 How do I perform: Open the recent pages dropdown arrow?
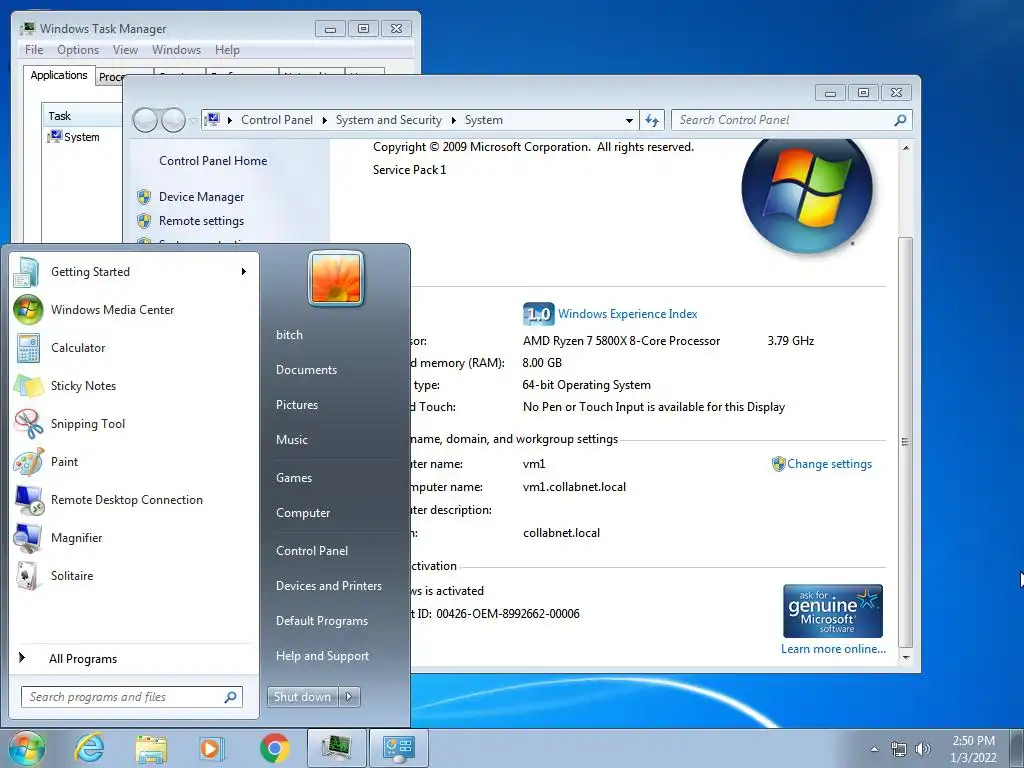coord(193,120)
